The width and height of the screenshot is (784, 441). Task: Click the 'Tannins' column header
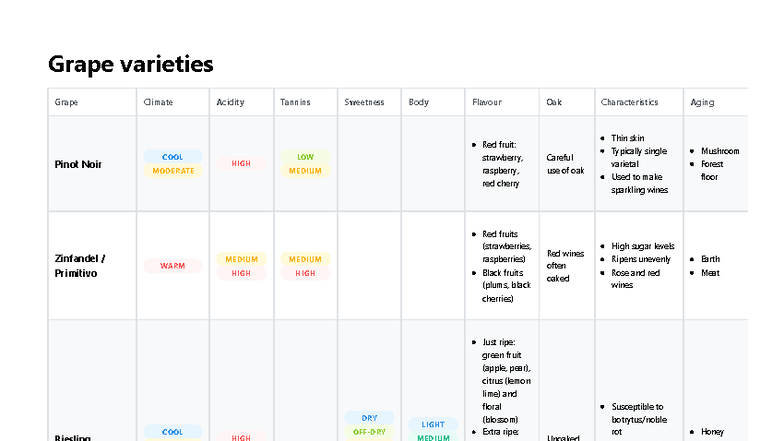tap(295, 102)
